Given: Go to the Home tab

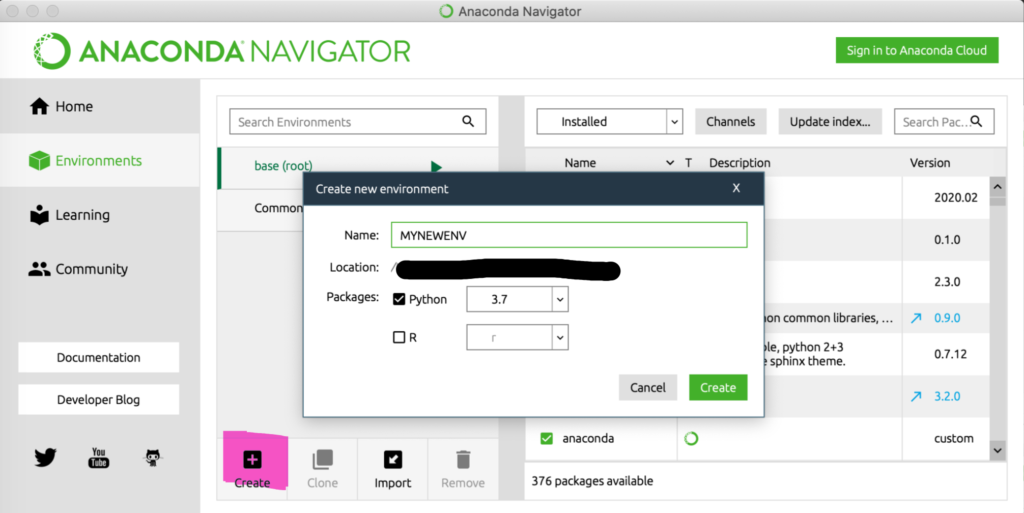Looking at the screenshot, I should pyautogui.click(x=100, y=106).
